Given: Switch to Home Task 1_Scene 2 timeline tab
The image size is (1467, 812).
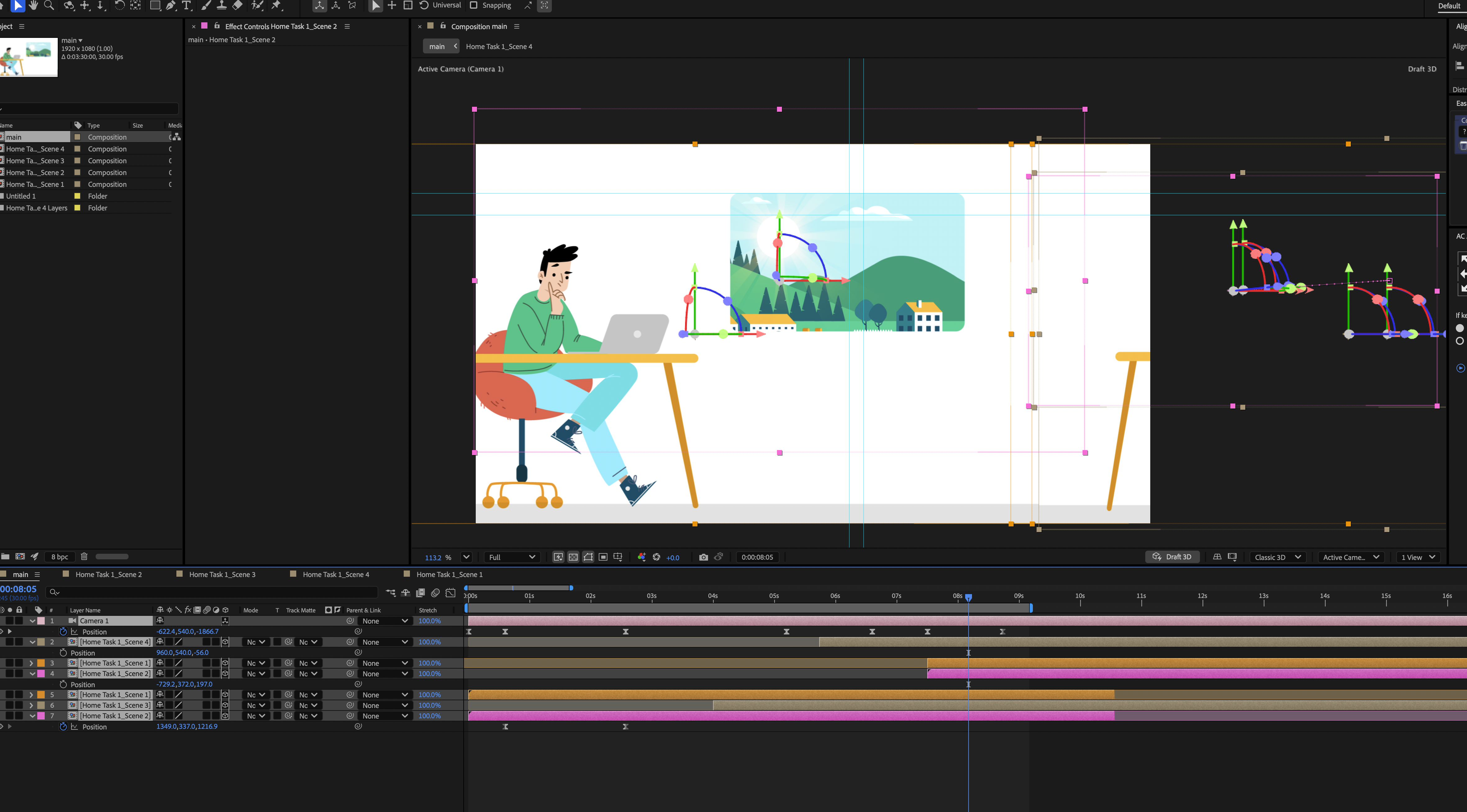Looking at the screenshot, I should pos(108,575).
